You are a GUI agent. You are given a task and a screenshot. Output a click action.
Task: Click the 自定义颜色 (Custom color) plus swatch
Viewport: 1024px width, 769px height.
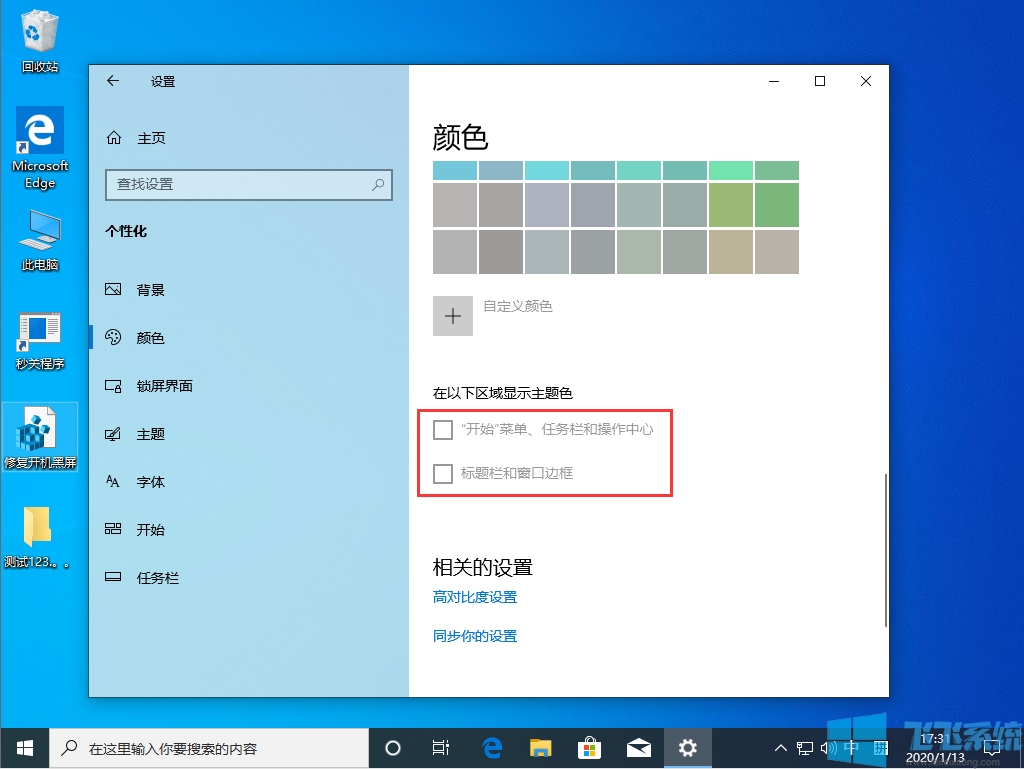452,315
